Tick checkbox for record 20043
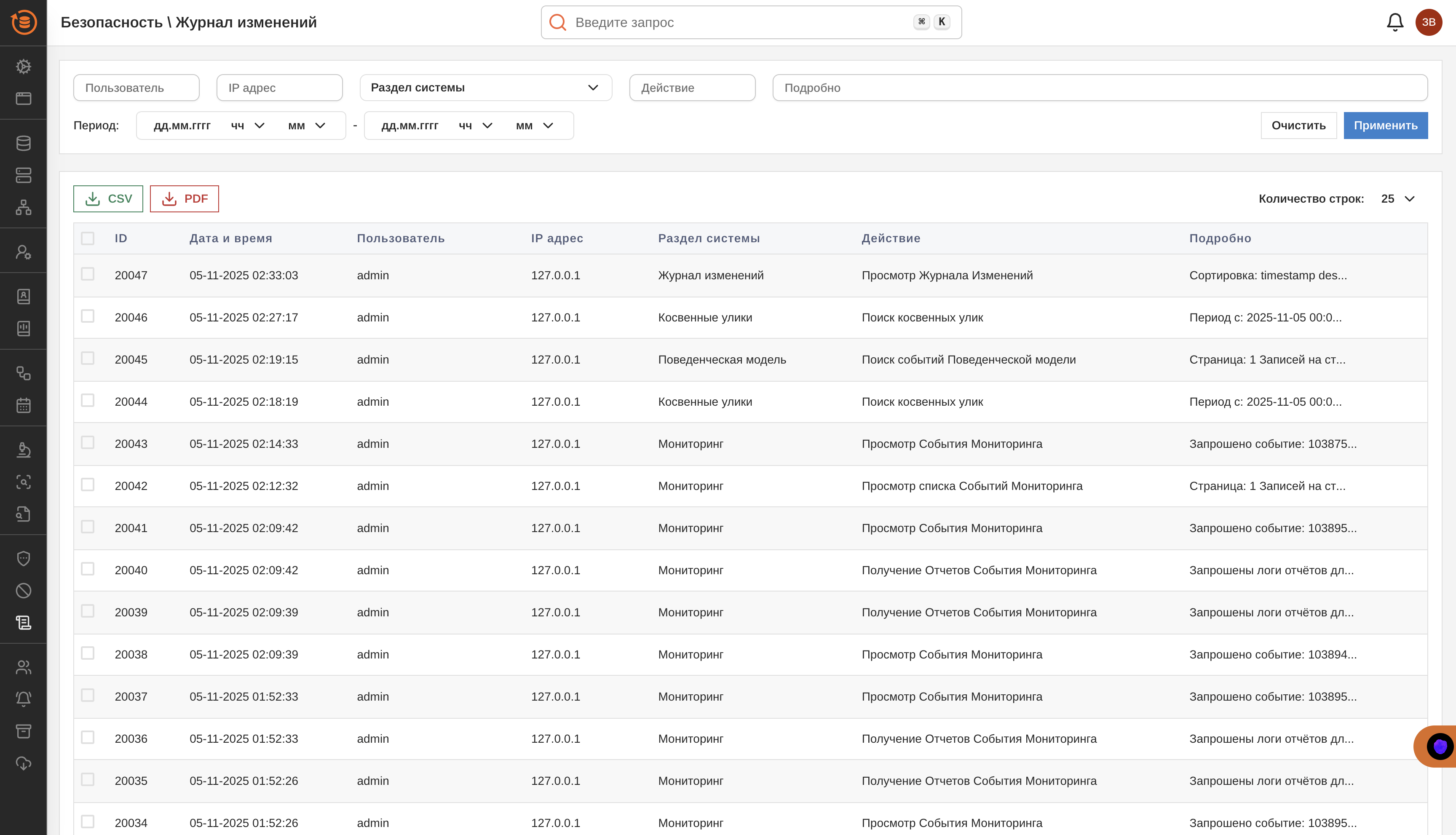This screenshot has width=1456, height=835. pos(88,443)
